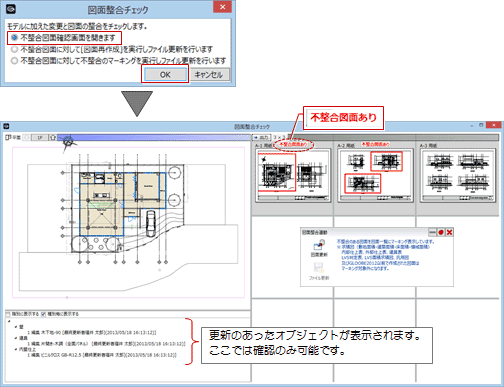This screenshot has height=387, width=504.
Task: Click the 図面更新 icon in floating panel
Action: coord(319,246)
